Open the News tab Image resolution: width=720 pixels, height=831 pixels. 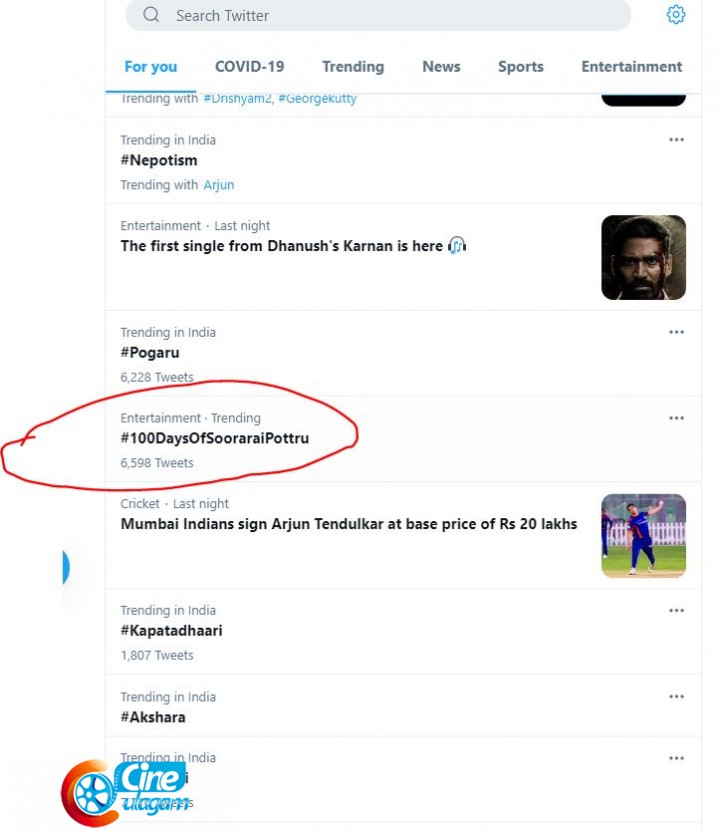click(x=441, y=67)
